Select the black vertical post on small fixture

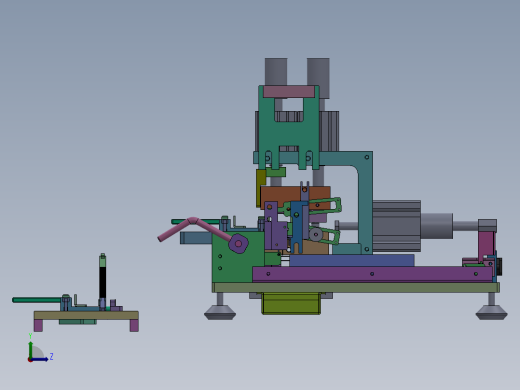point(103,283)
